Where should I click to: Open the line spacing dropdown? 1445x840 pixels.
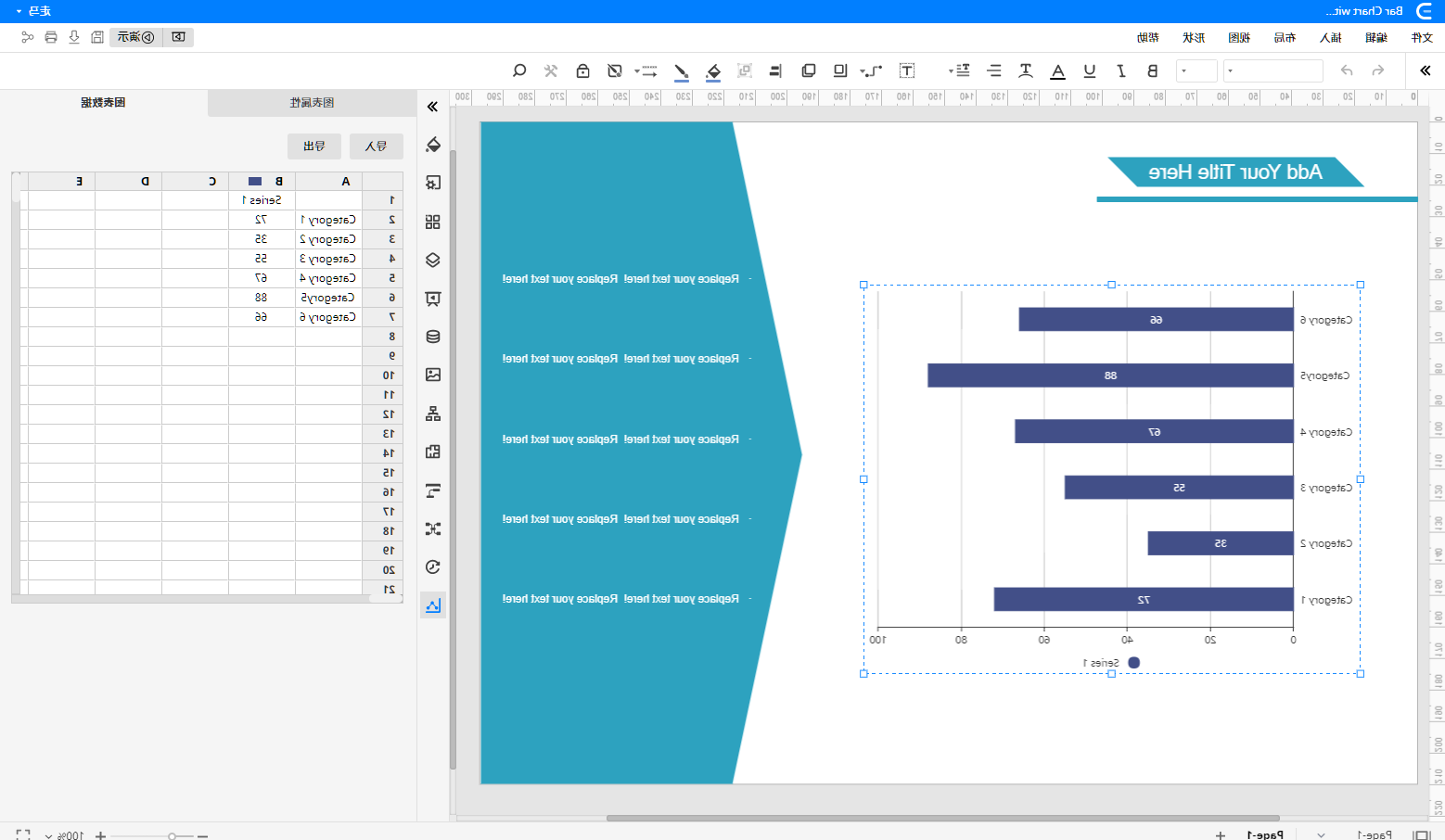[959, 70]
